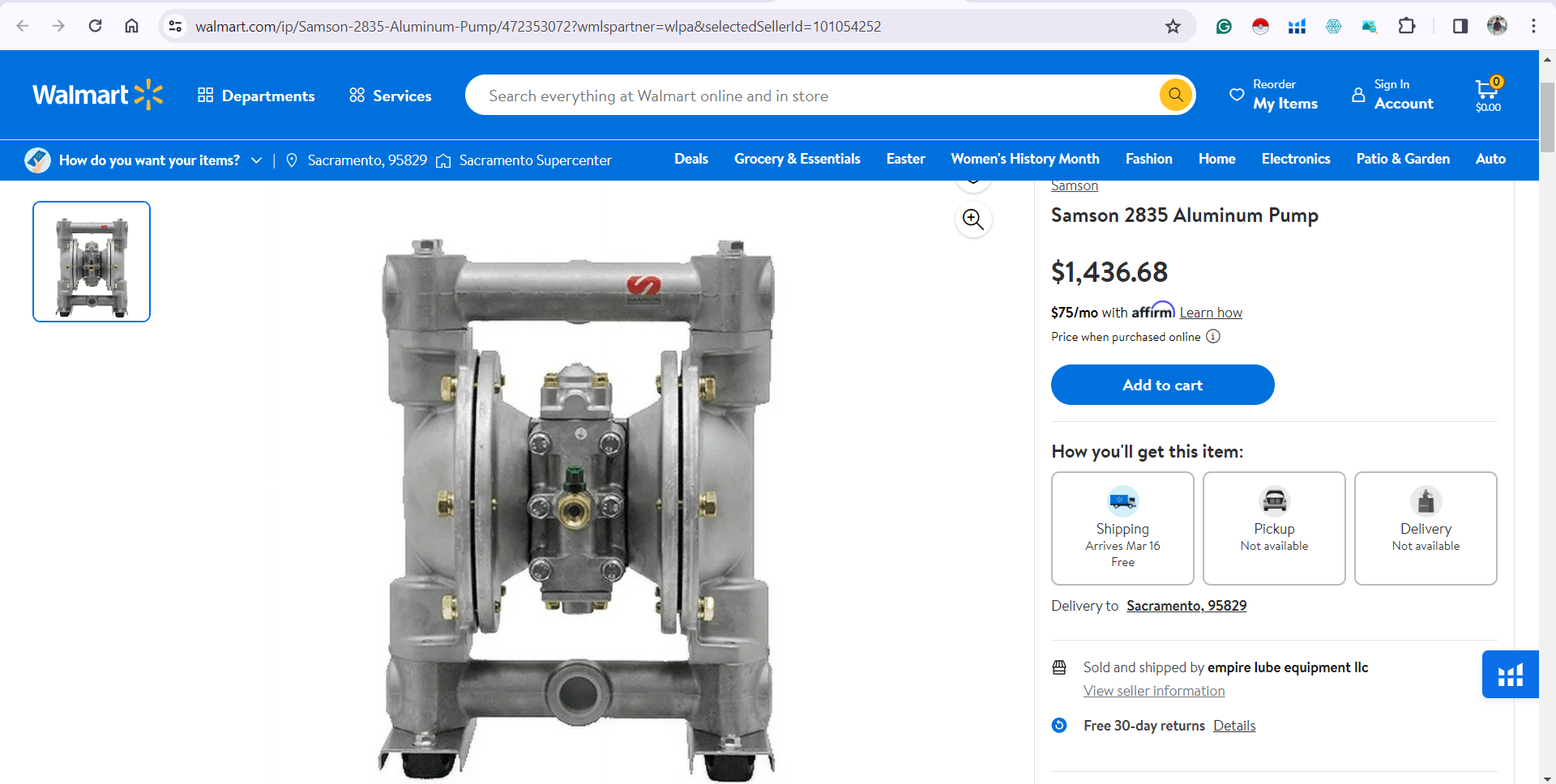Open the red ball extension icon
The height and width of the screenshot is (784, 1556).
click(1260, 26)
